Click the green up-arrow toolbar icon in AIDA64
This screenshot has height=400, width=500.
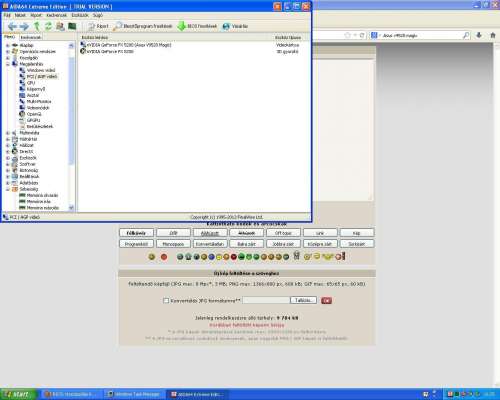coord(37,26)
